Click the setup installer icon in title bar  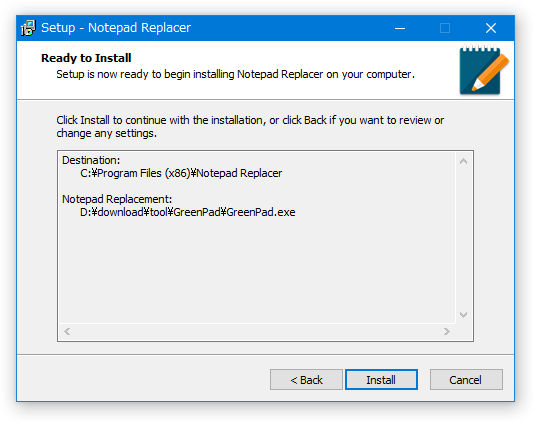pos(28,28)
